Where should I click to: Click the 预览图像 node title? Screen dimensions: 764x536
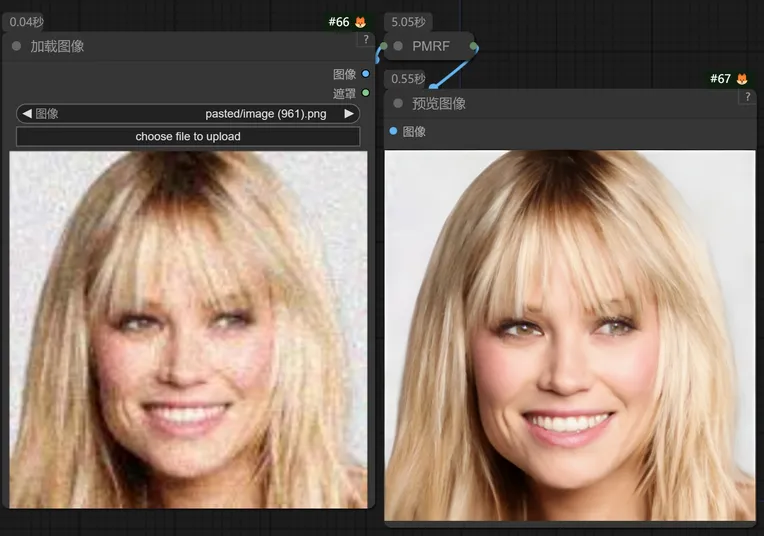point(439,103)
